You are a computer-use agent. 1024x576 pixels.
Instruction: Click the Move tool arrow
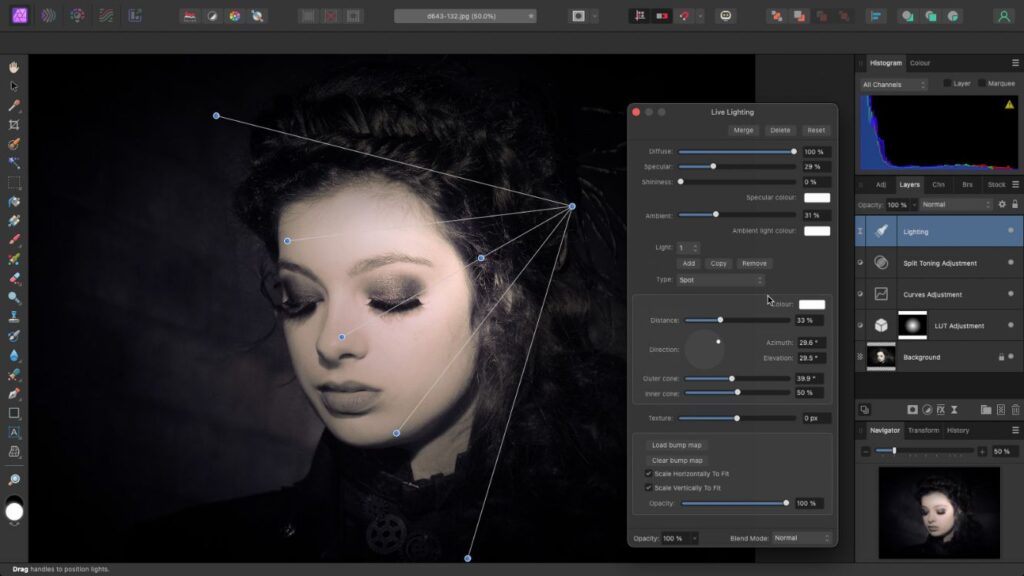tap(14, 86)
